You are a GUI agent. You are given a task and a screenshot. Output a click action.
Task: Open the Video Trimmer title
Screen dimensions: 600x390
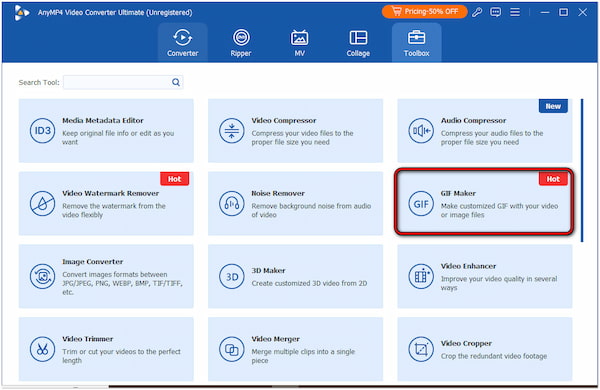[88, 339]
